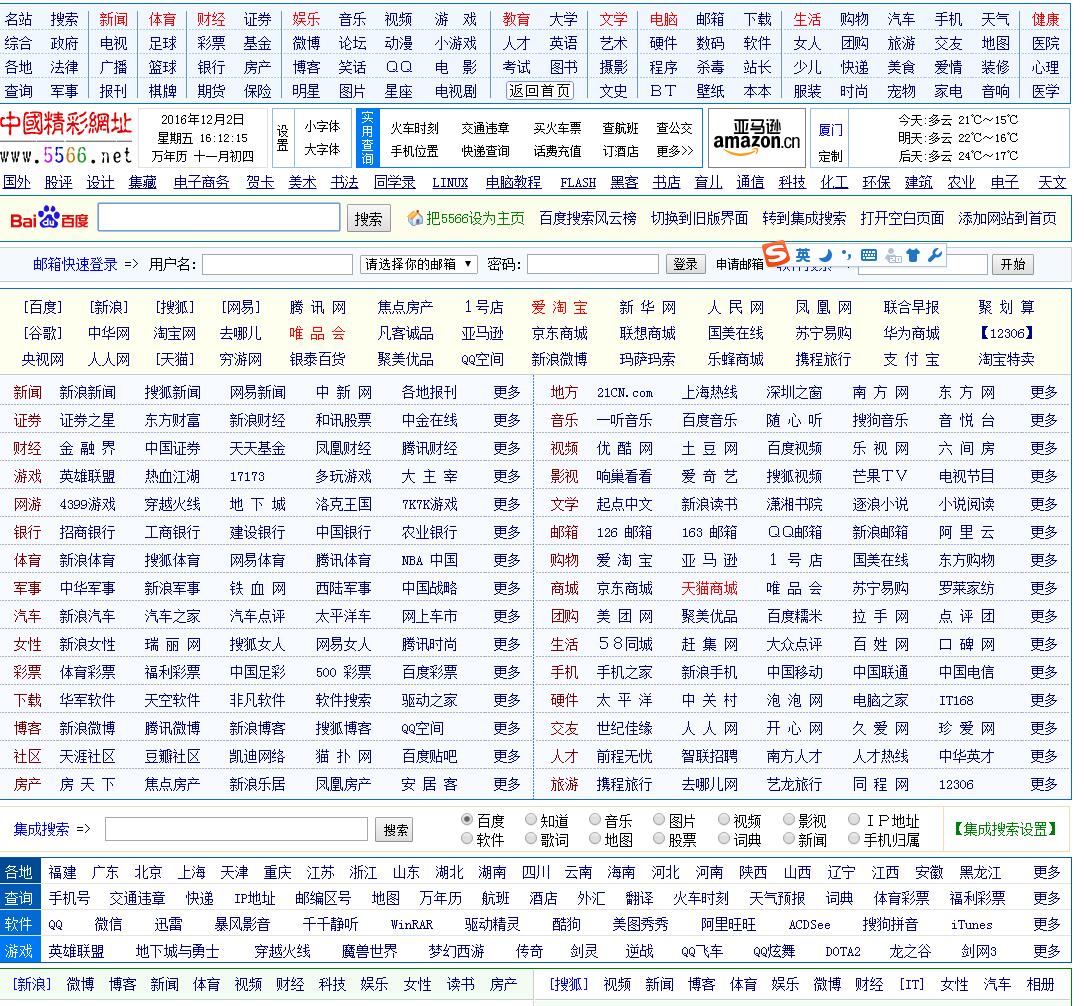
Task: Click the punctuation mode icon on Sogou bar
Action: pos(847,255)
